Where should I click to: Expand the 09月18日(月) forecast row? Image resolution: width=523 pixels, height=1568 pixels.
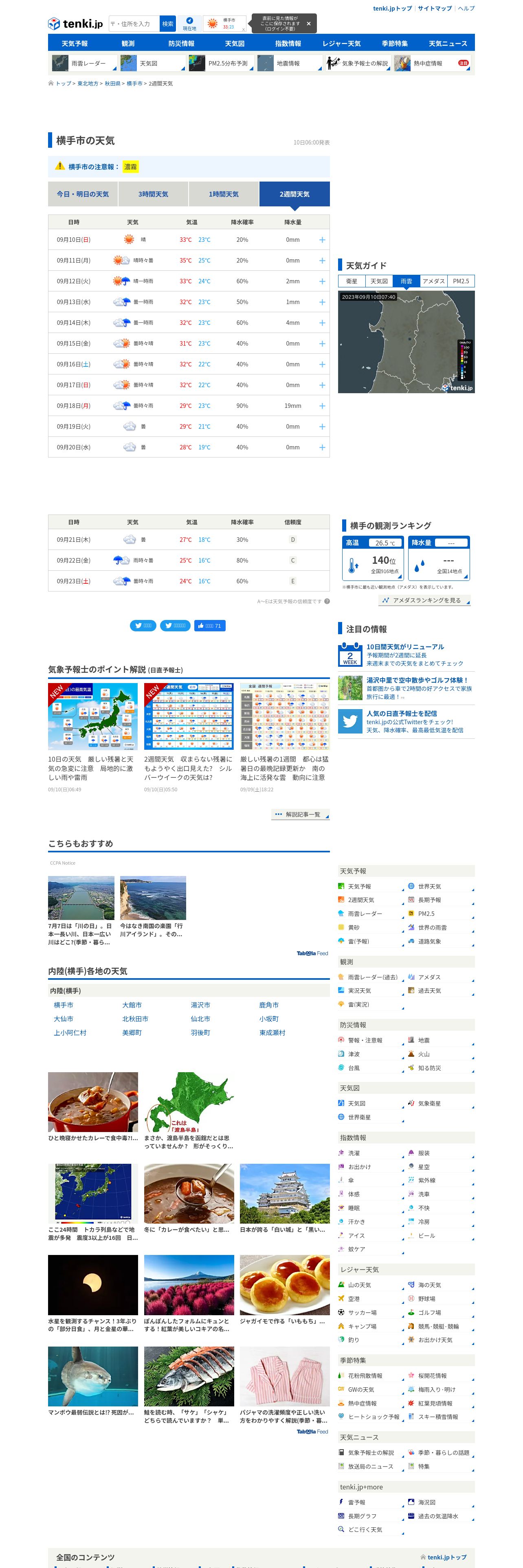tap(322, 406)
